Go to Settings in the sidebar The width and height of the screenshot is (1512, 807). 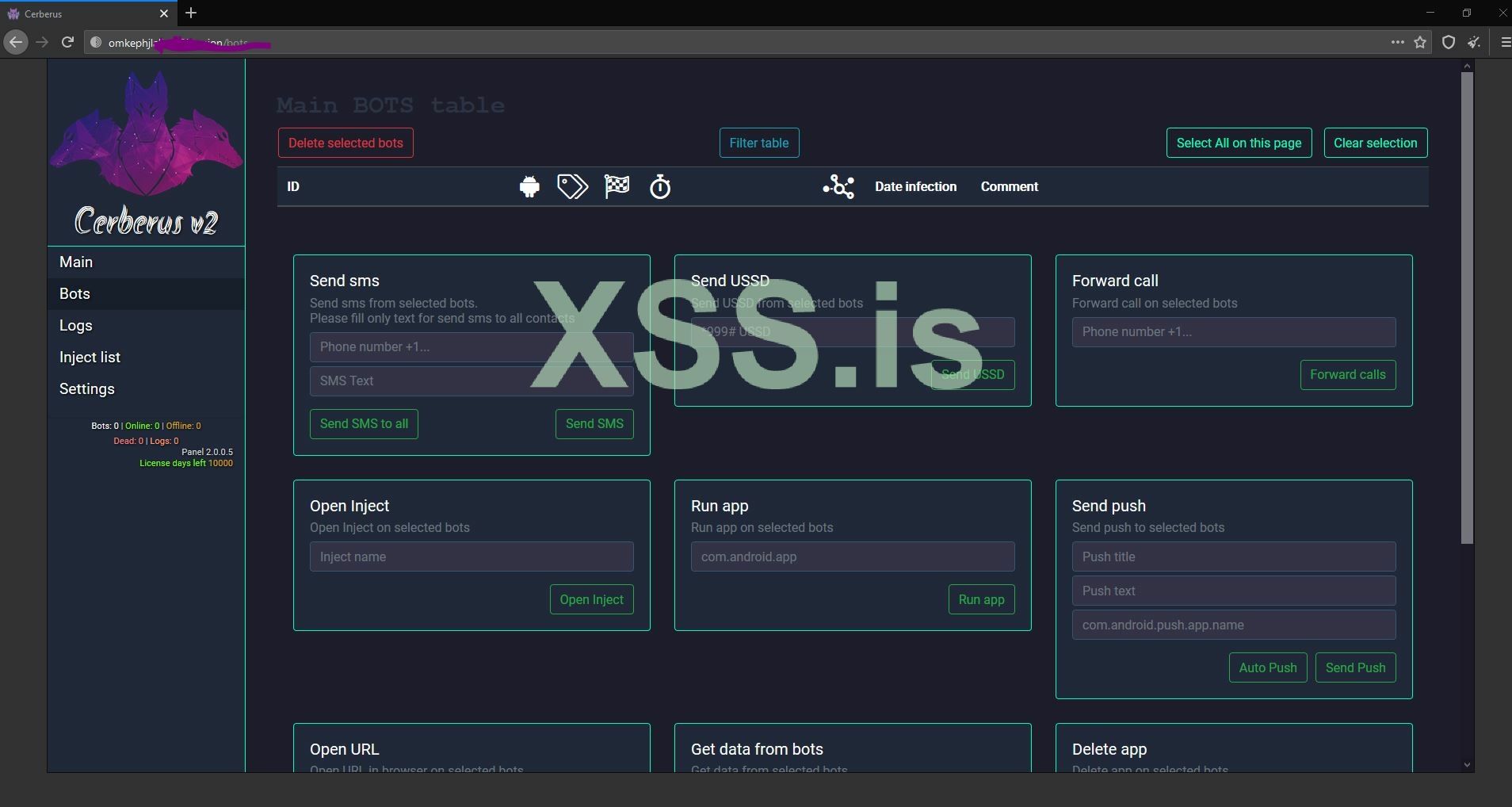(x=87, y=389)
